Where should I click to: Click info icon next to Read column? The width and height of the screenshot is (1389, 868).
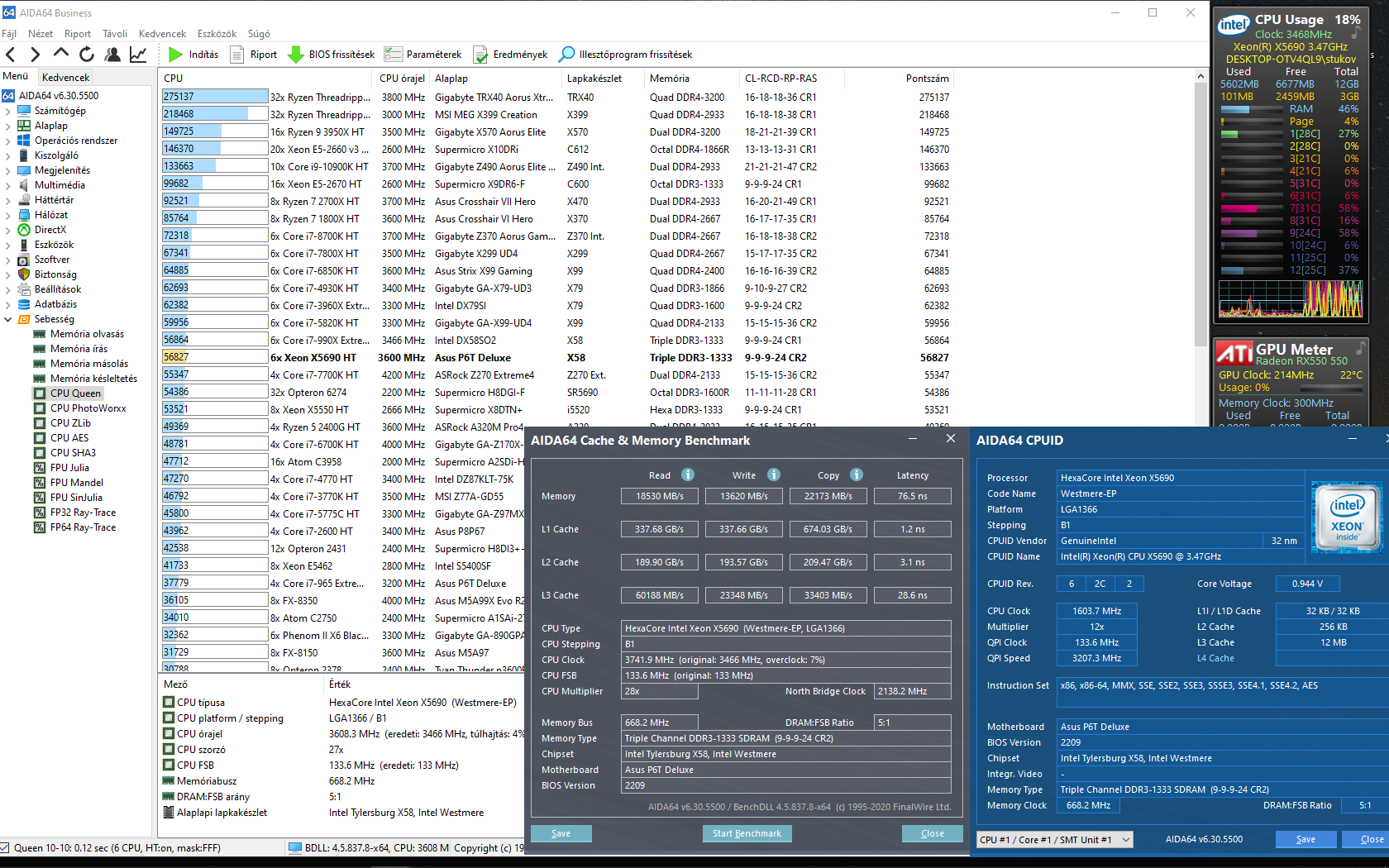point(688,475)
